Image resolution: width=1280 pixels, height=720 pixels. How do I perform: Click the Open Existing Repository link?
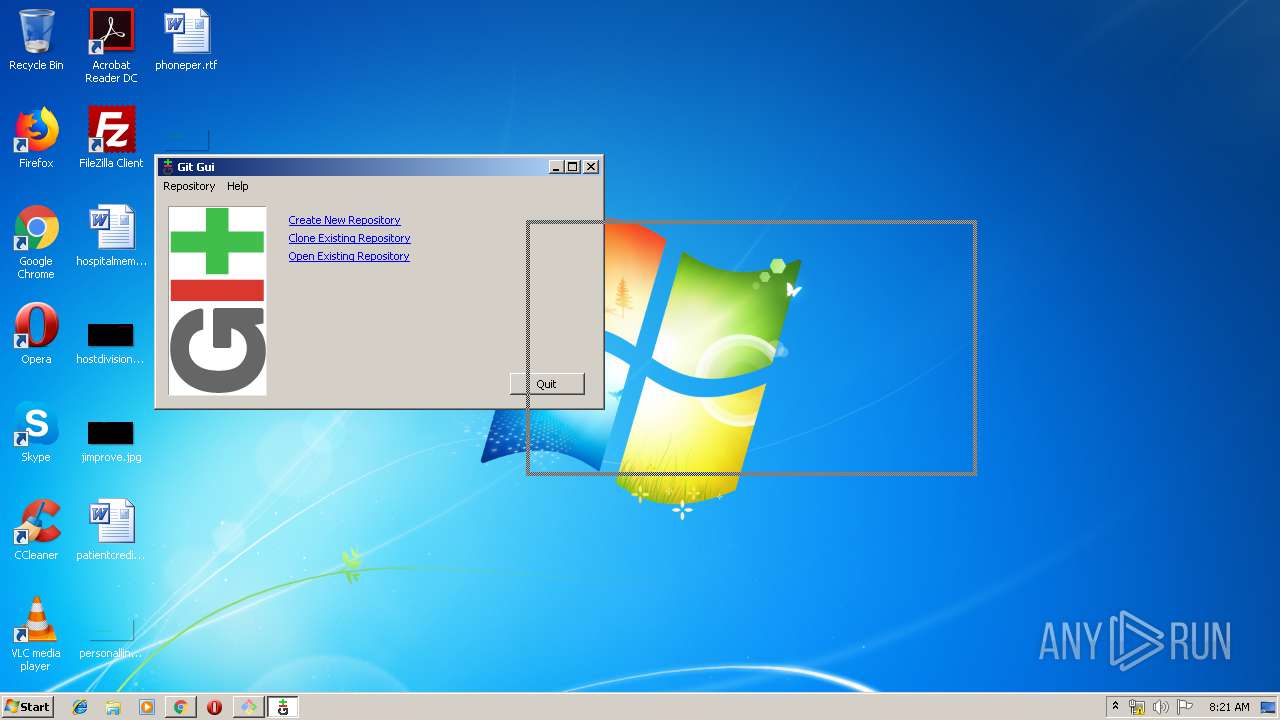coord(348,256)
